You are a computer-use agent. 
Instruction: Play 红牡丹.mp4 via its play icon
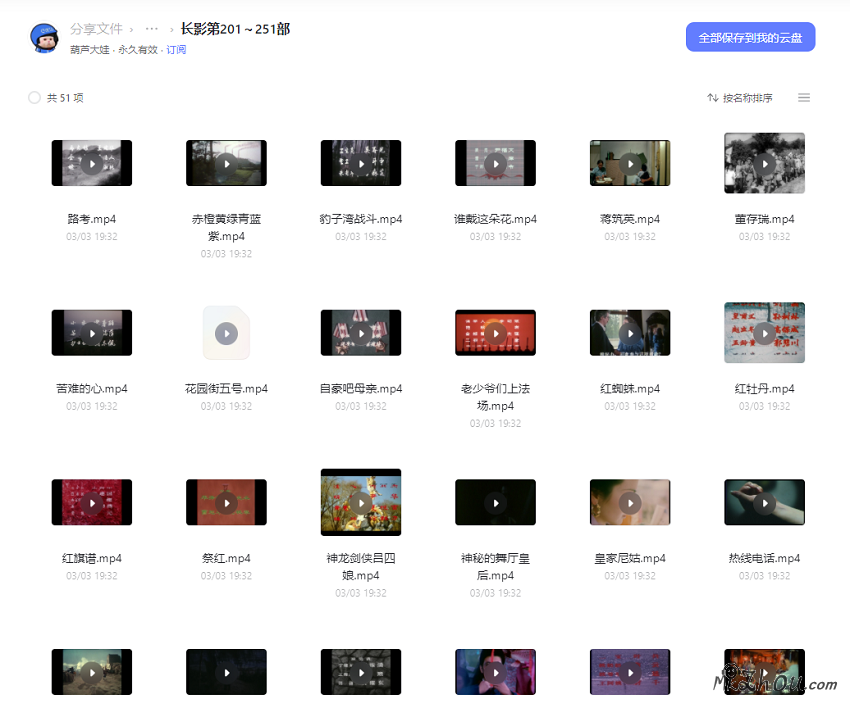pos(764,332)
